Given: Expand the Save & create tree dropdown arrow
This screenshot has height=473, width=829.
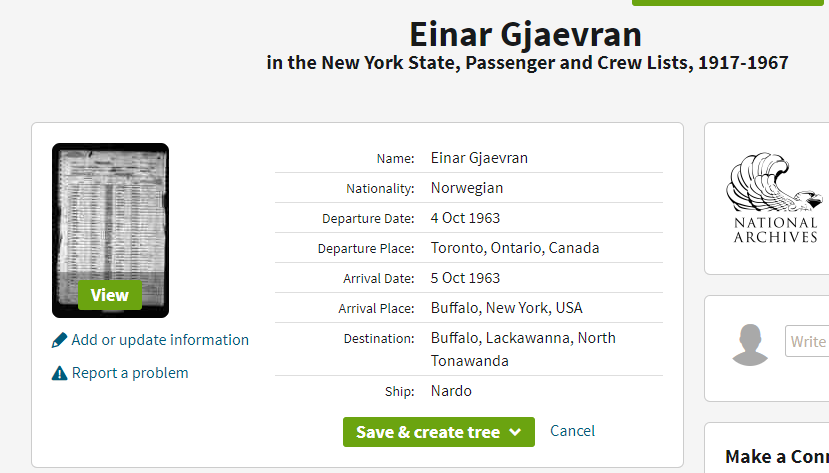Looking at the screenshot, I should 515,432.
